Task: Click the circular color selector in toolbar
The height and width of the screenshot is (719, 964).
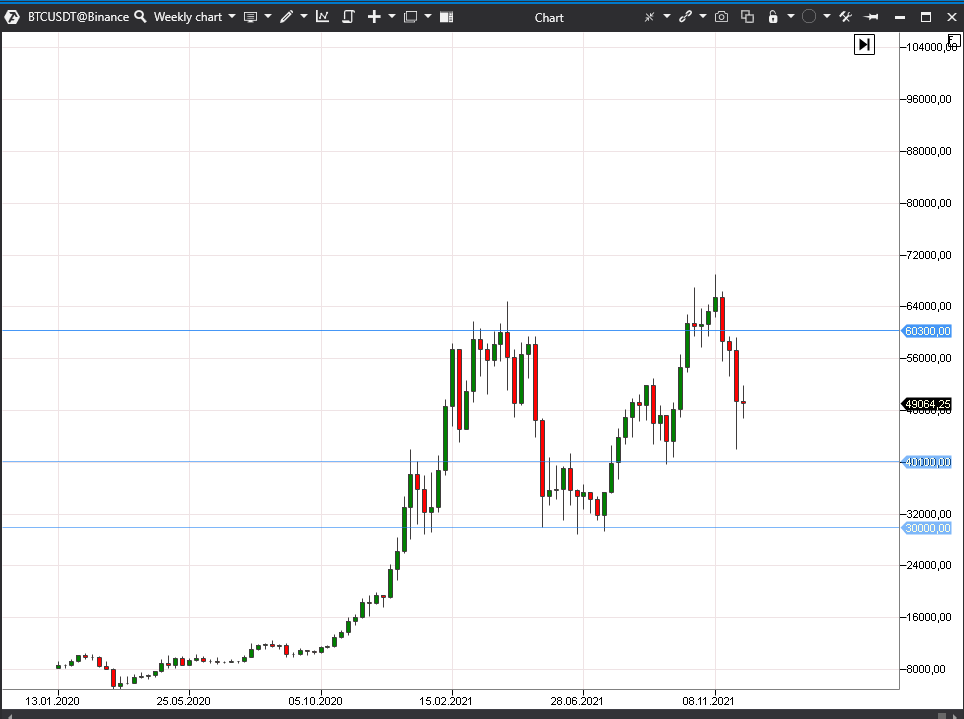Action: click(x=809, y=17)
